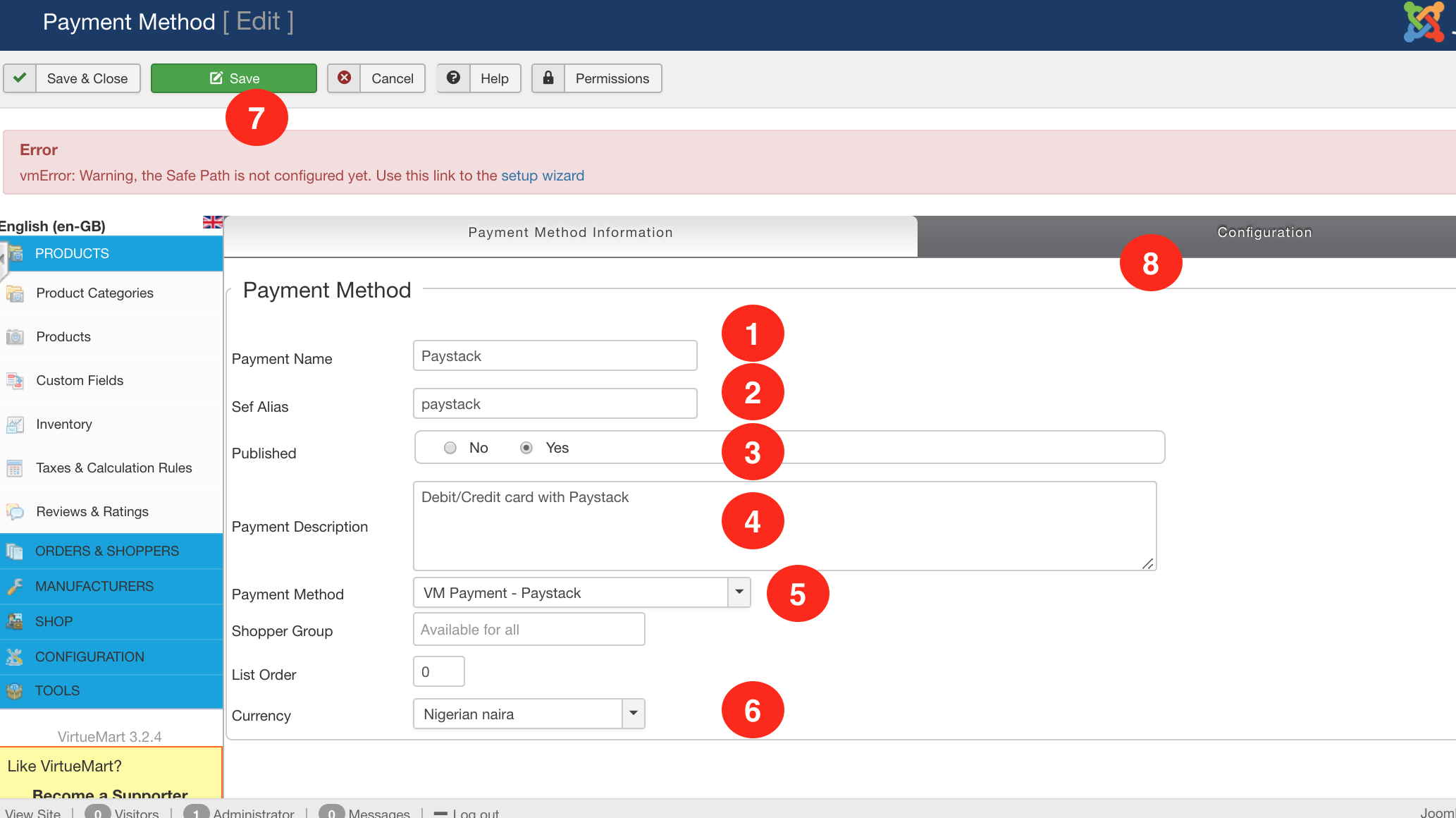This screenshot has height=818, width=1456.
Task: Click the Help question mark icon
Action: click(x=453, y=78)
